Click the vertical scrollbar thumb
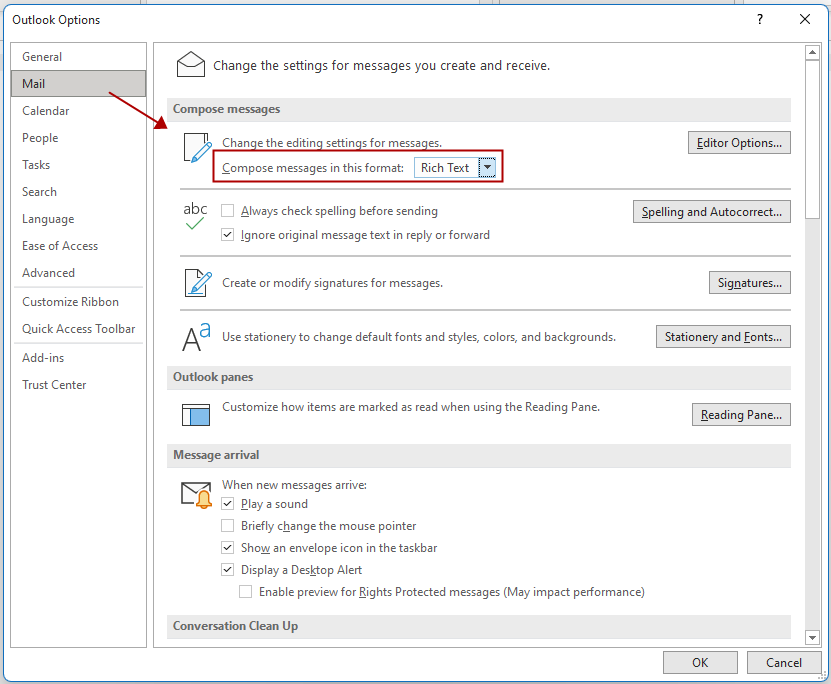Image resolution: width=831 pixels, height=684 pixels. click(812, 139)
